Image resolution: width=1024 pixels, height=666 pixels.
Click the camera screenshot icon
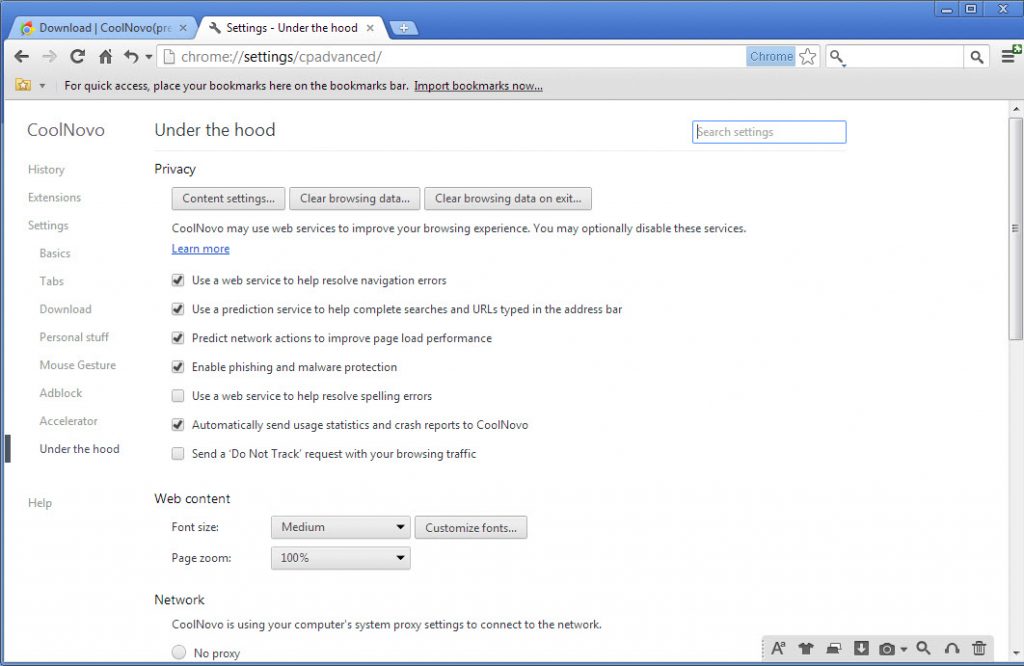click(887, 648)
